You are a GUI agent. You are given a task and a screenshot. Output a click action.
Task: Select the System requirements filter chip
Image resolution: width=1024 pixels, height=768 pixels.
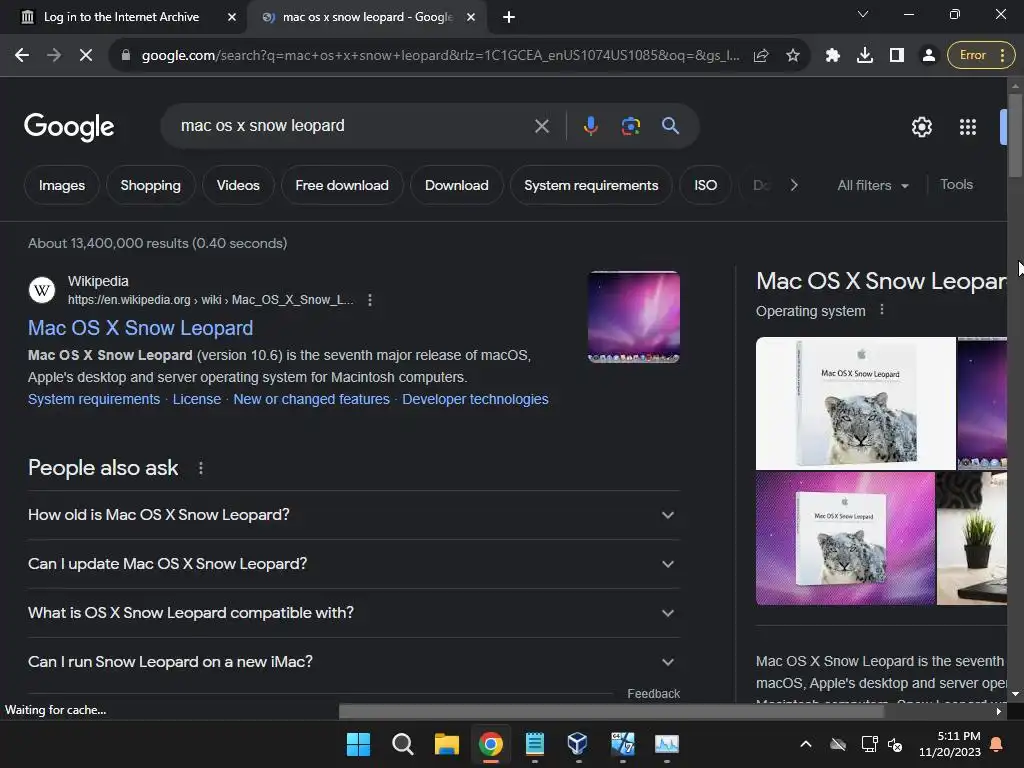(591, 185)
